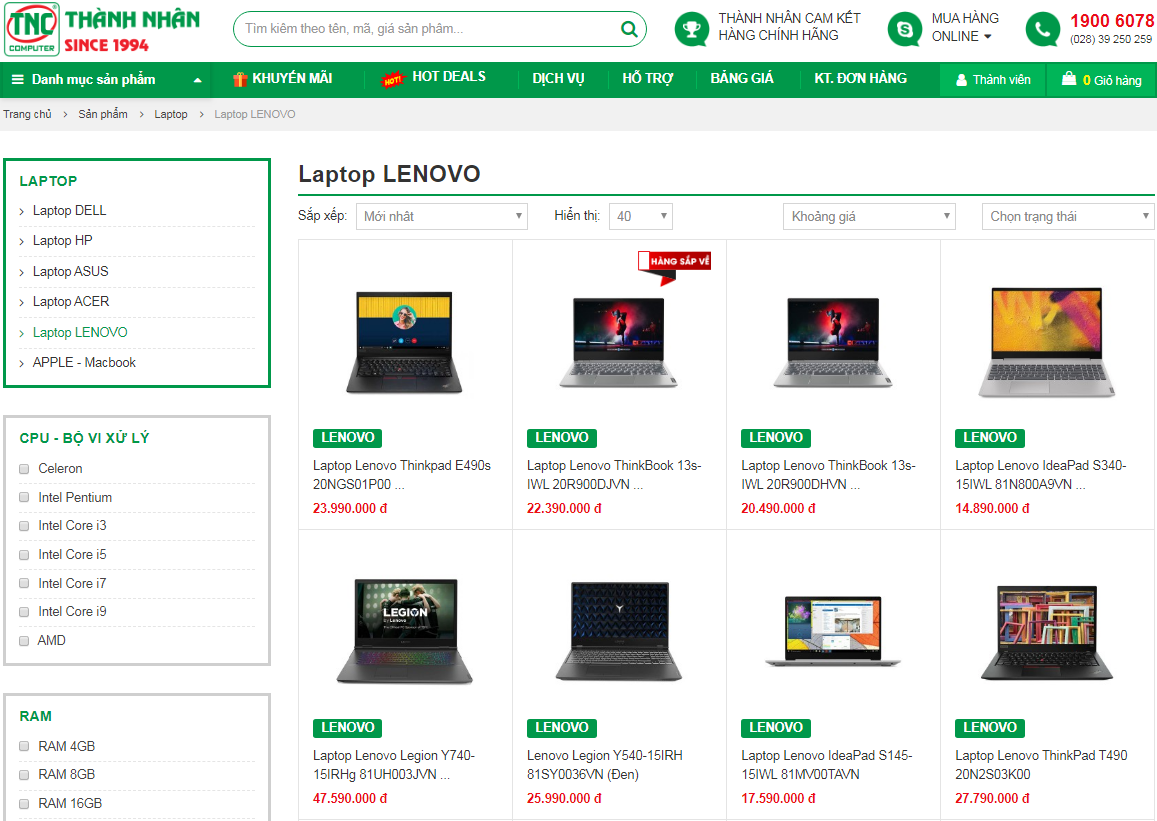Click the magnifier search icon
This screenshot has width=1157, height=821.
tap(629, 29)
